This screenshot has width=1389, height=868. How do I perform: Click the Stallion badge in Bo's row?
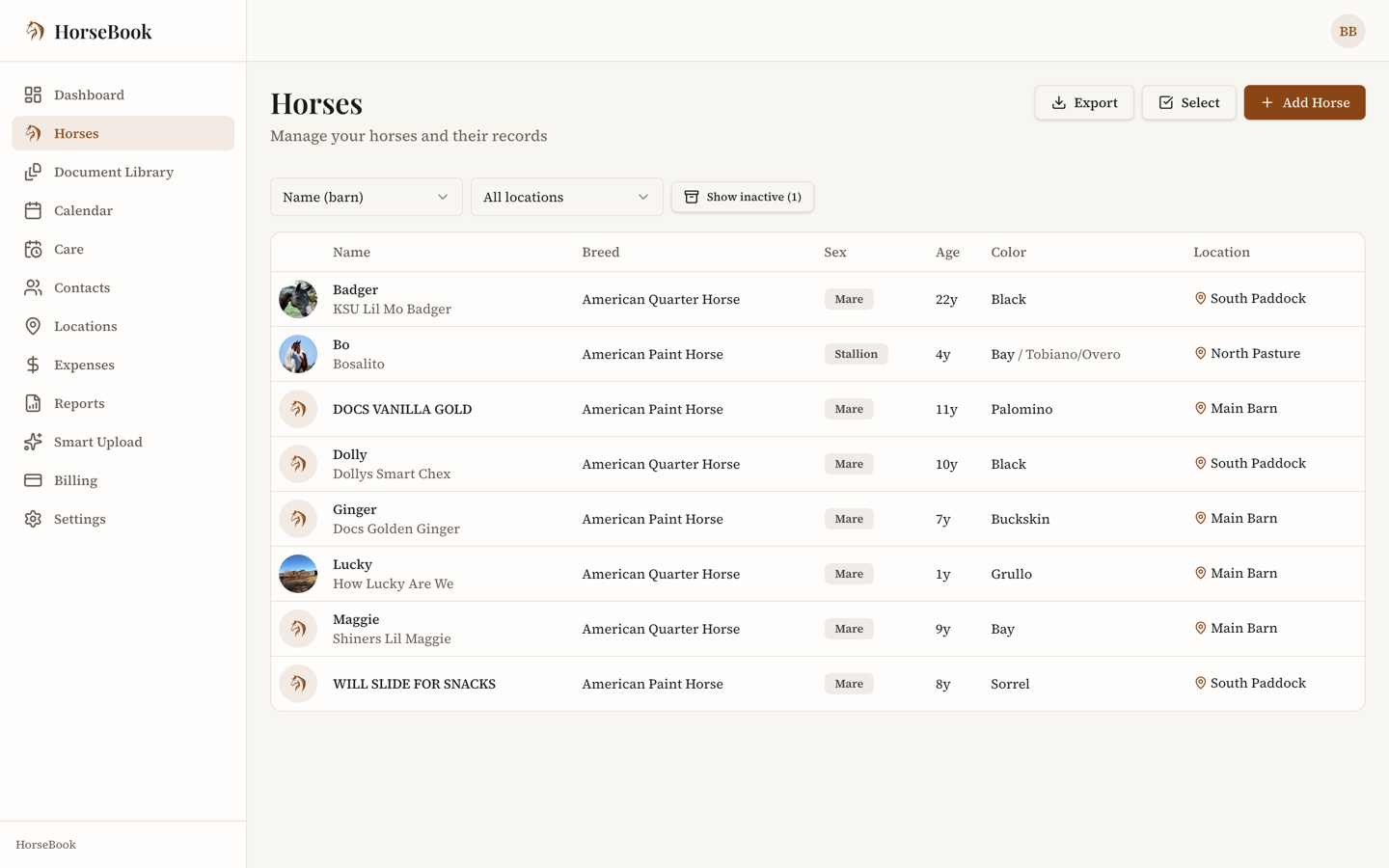(856, 354)
